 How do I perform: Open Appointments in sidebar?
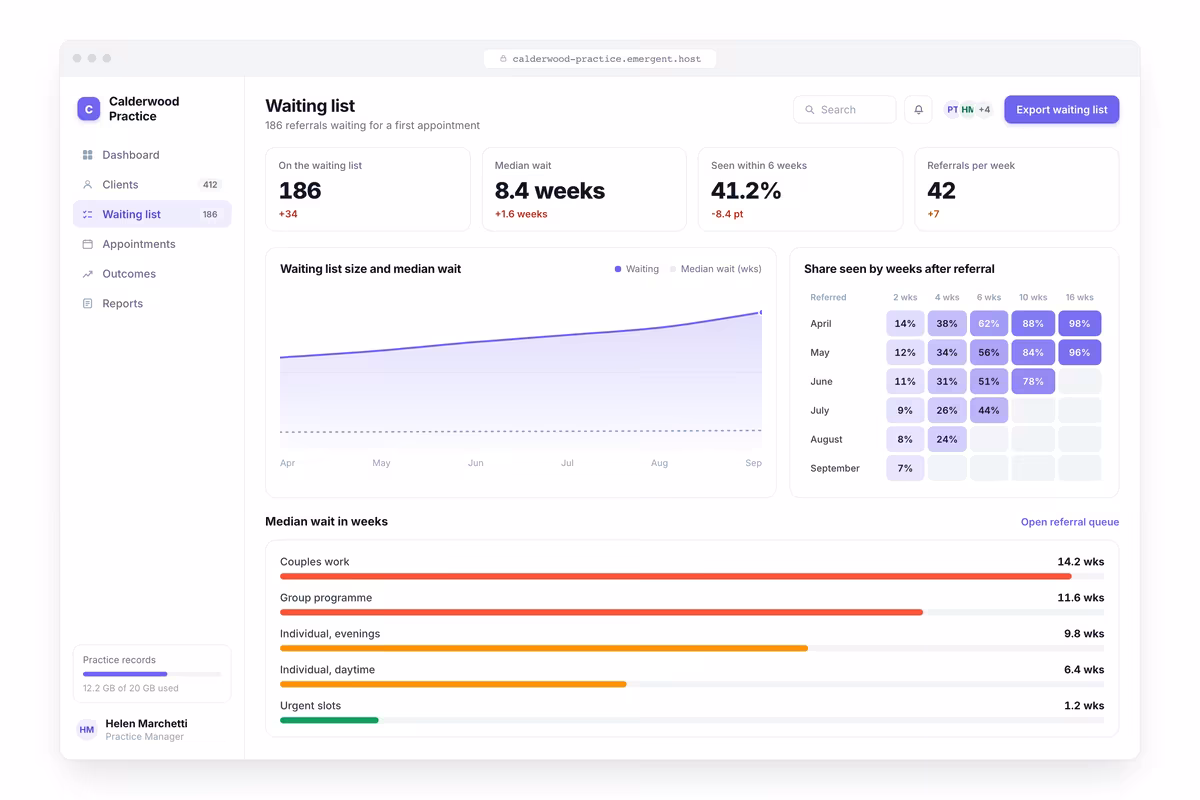click(x=152, y=244)
